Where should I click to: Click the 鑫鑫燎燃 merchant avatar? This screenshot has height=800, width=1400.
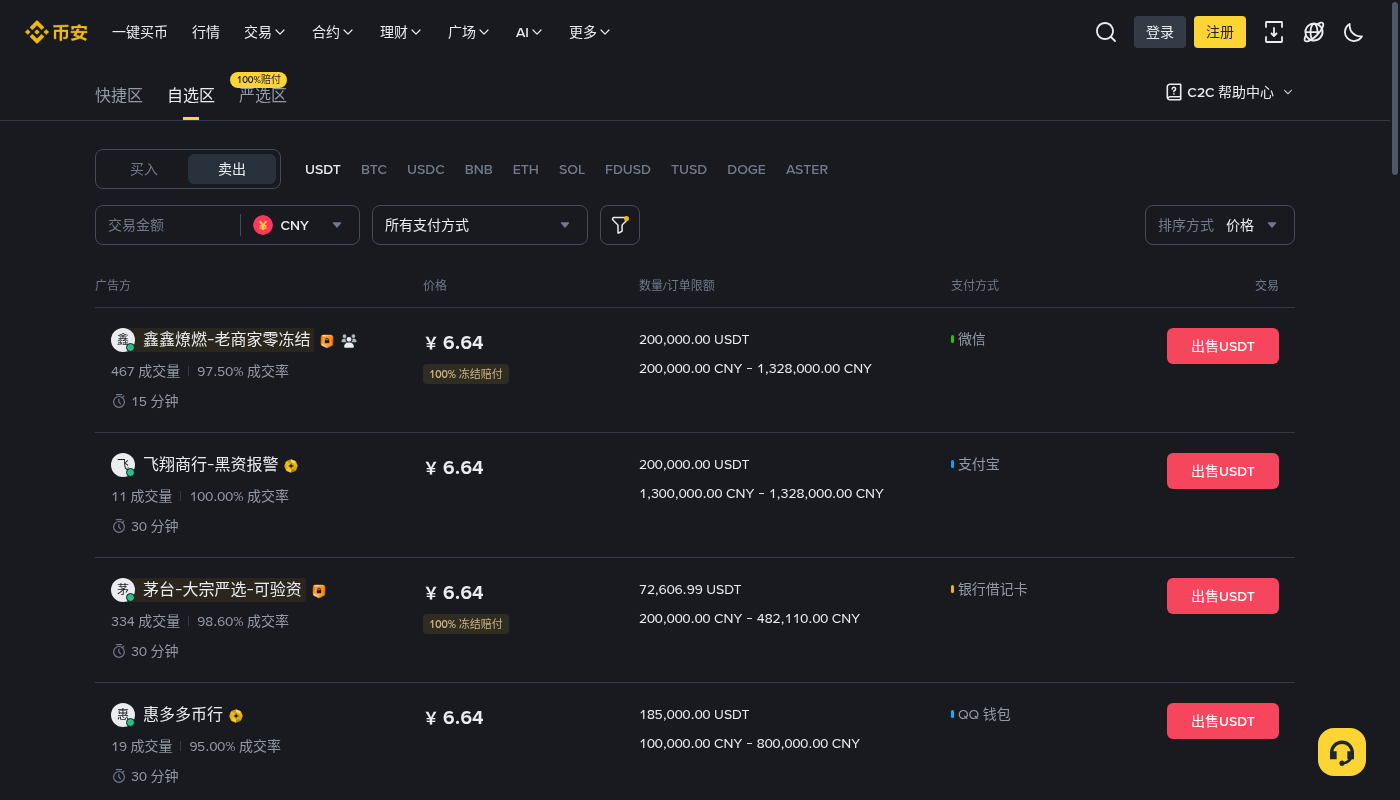123,340
